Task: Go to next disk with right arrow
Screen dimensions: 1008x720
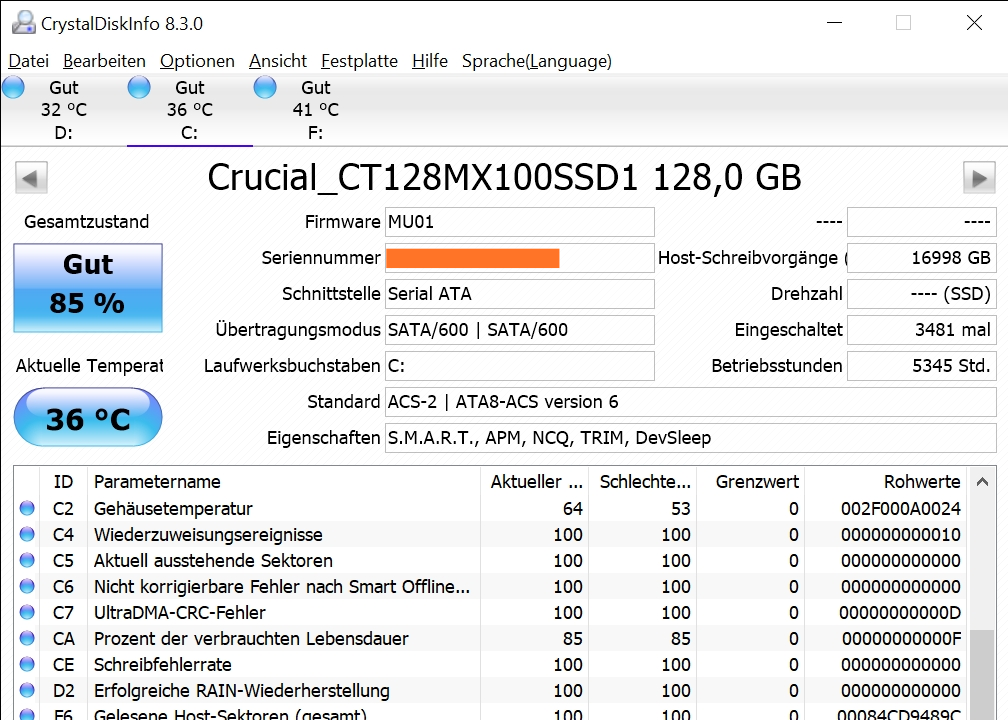Action: [x=979, y=177]
